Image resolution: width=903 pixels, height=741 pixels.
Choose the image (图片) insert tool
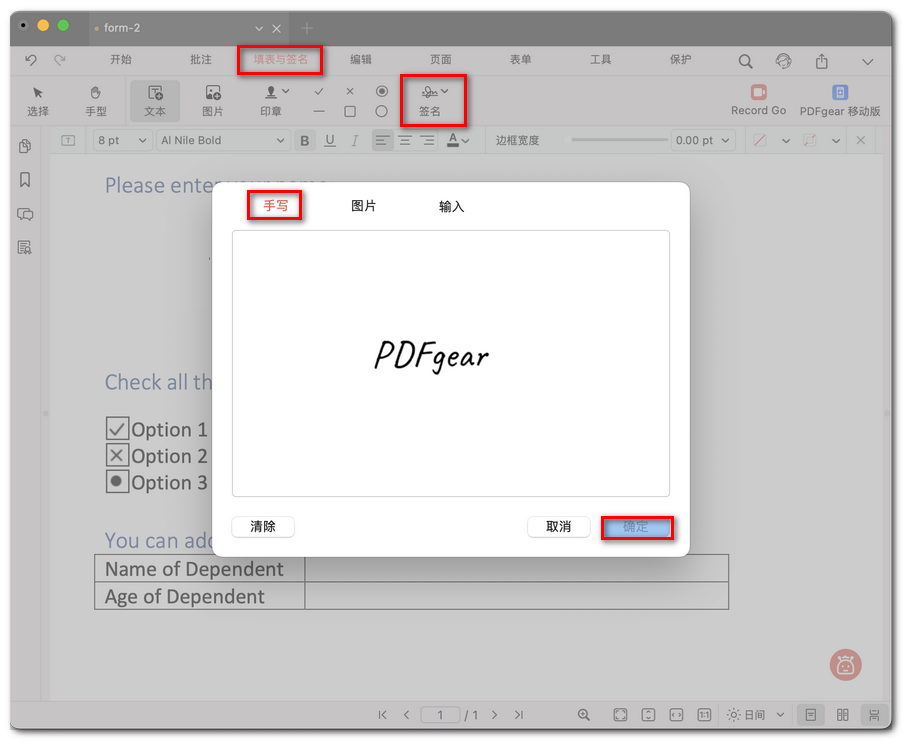pyautogui.click(x=213, y=100)
